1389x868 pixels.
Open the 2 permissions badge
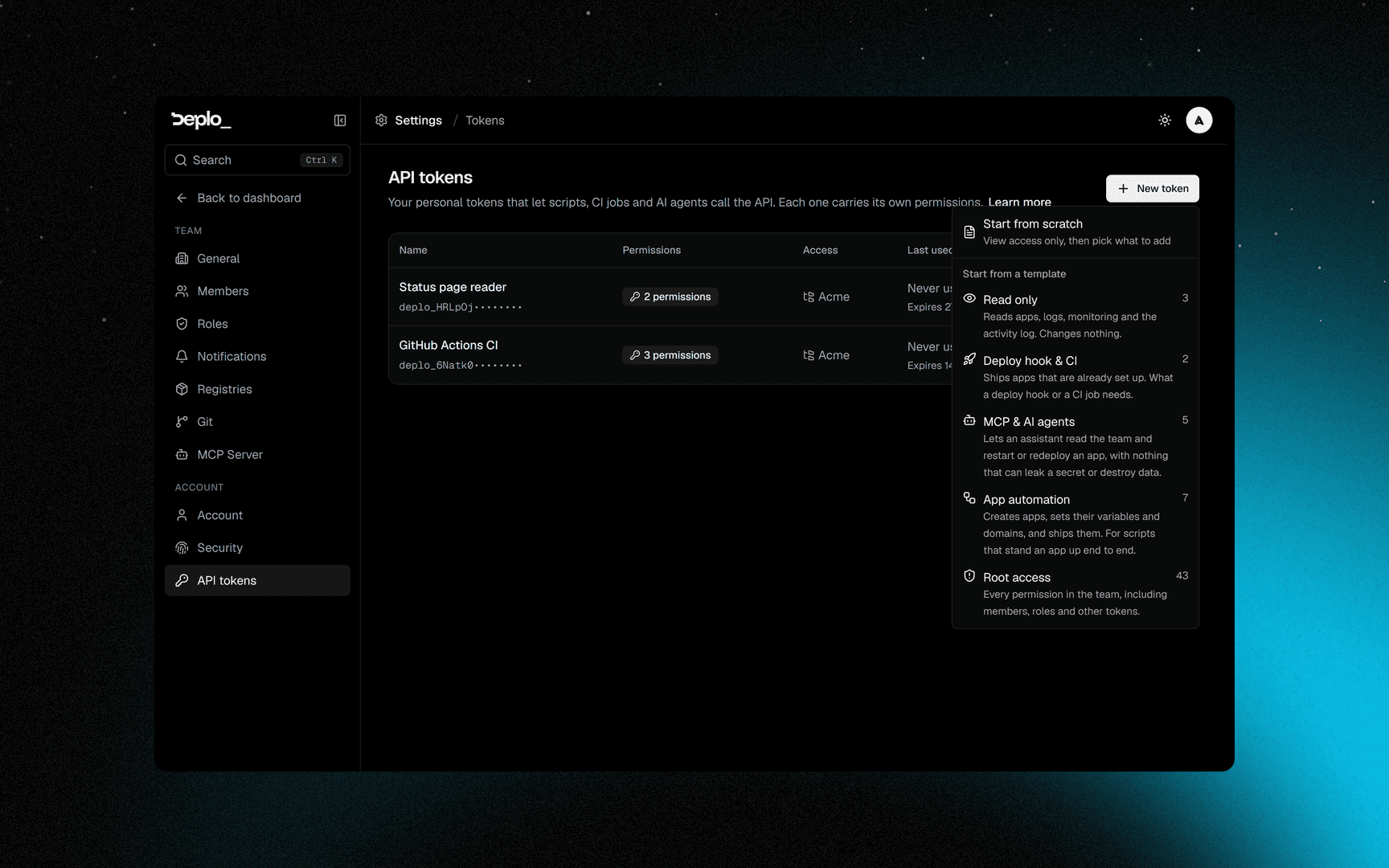670,297
